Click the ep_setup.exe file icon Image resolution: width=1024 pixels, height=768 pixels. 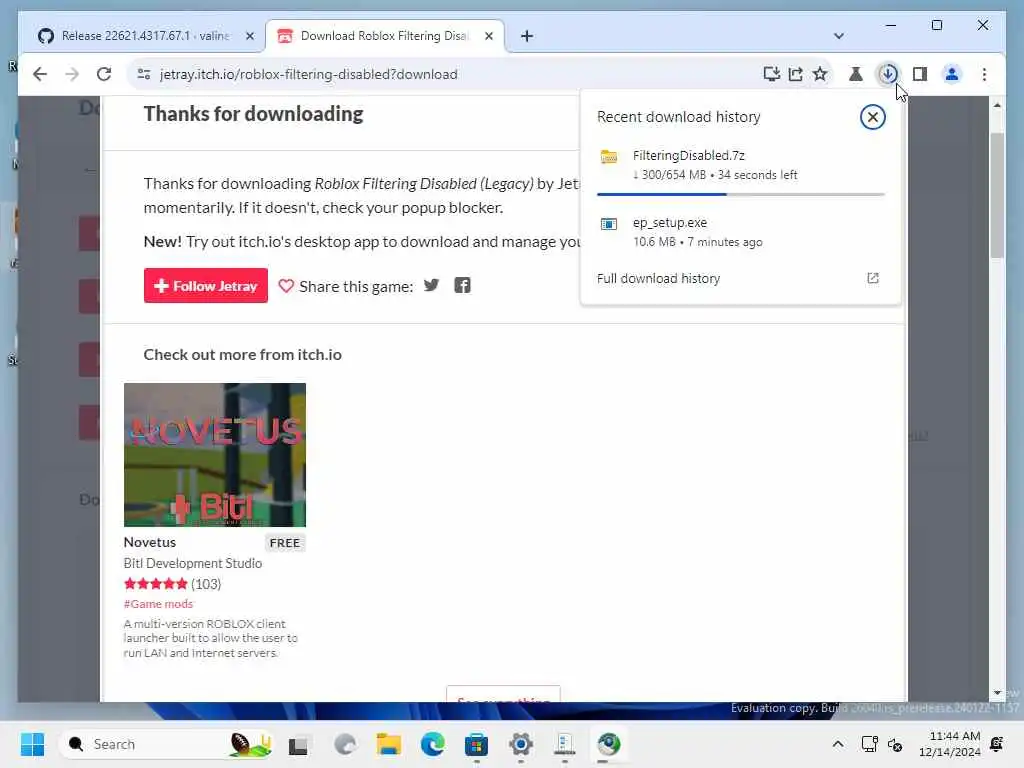click(x=609, y=224)
